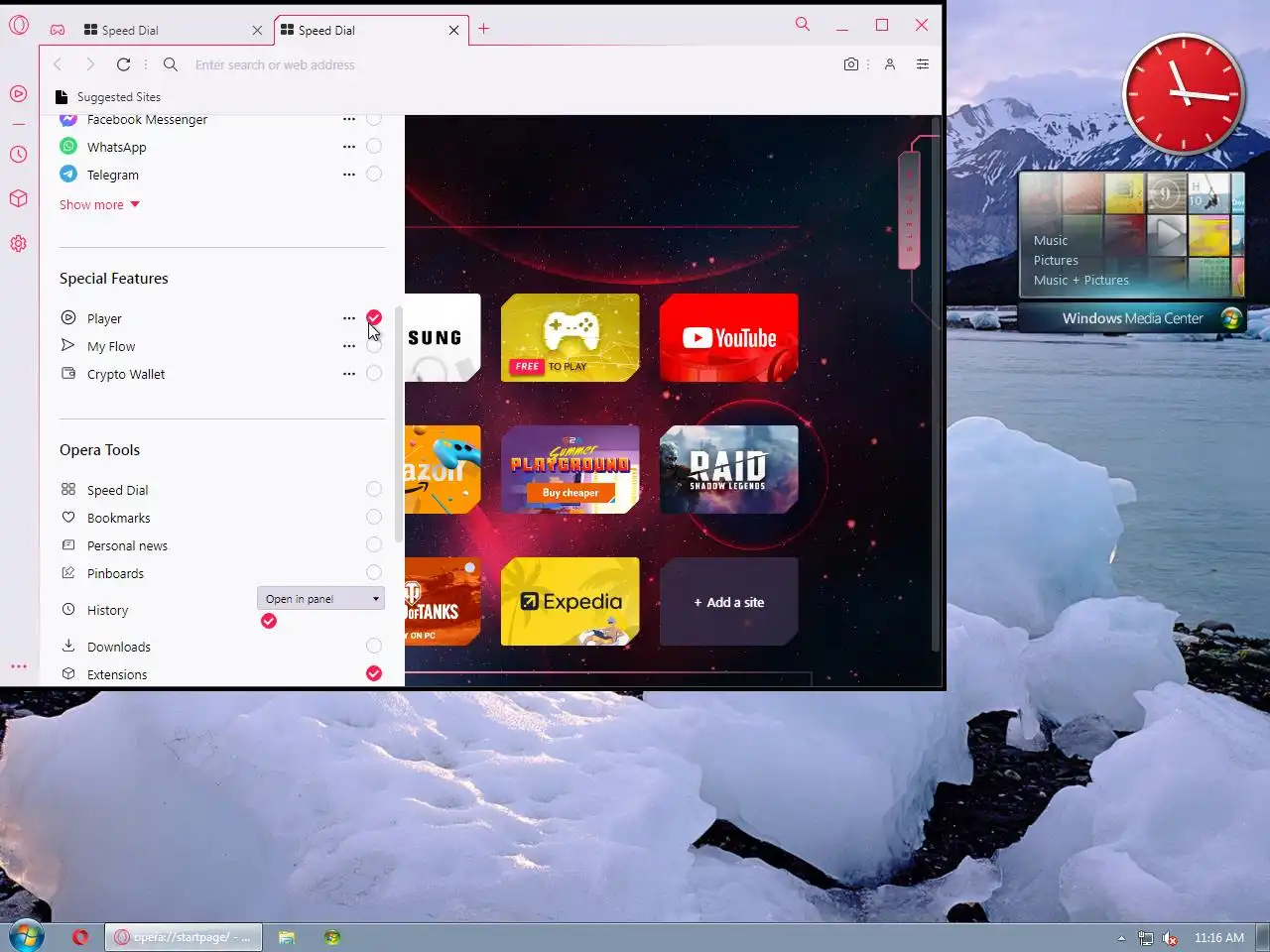Click the Add a site tile
The image size is (1270, 952).
coord(729,601)
